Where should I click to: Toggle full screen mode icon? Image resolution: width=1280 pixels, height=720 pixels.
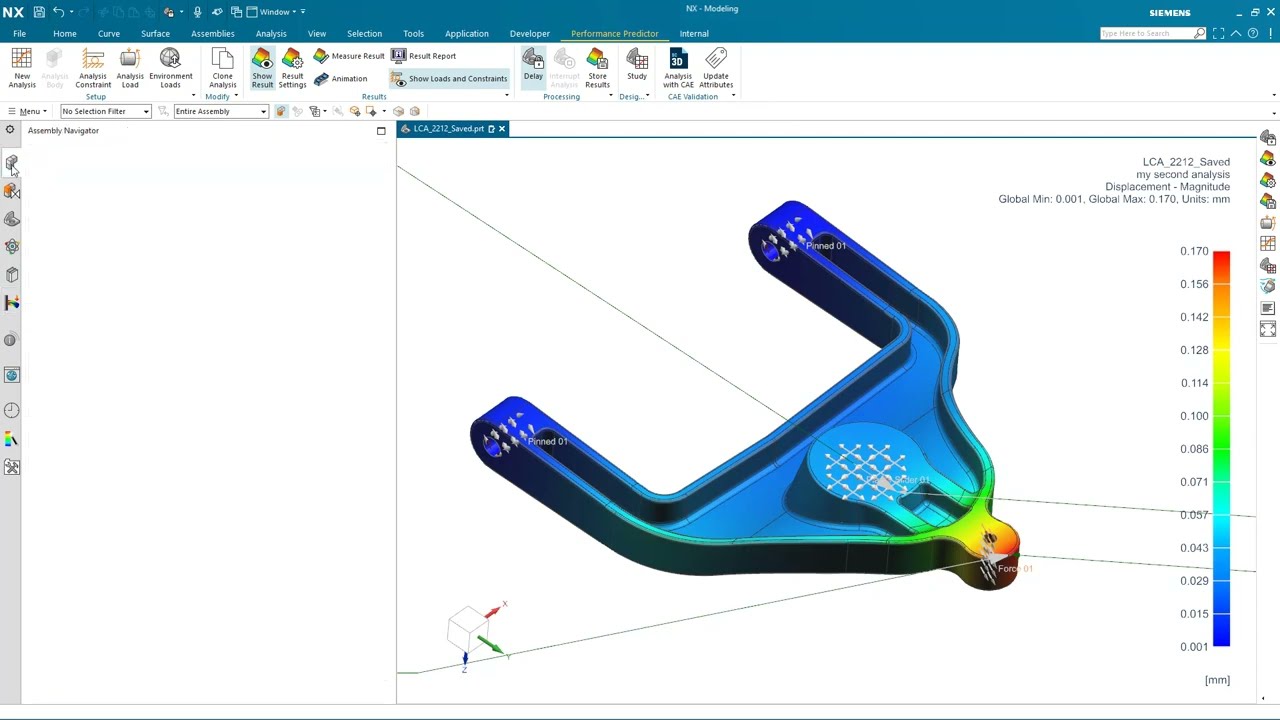(x=1218, y=33)
